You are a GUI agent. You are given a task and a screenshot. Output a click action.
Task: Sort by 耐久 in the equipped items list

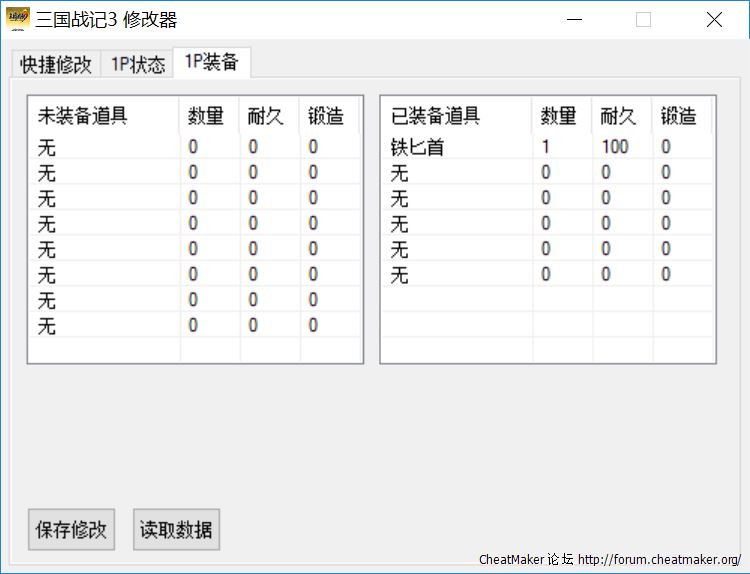pyautogui.click(x=619, y=116)
